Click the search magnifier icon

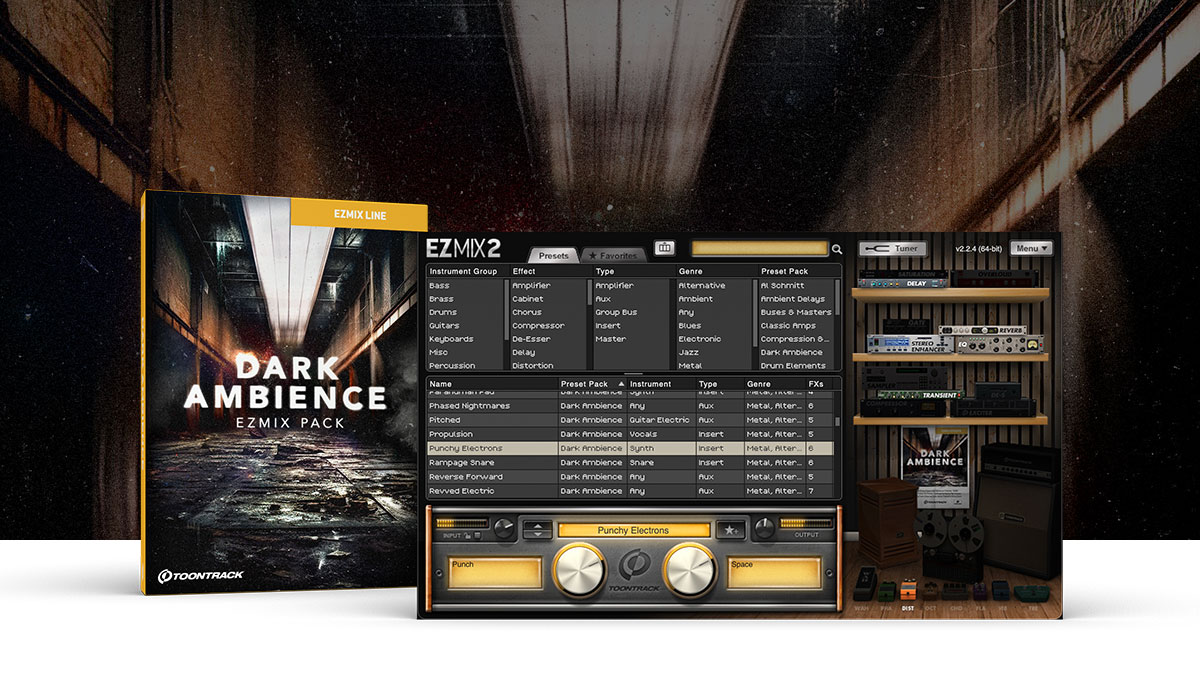pyautogui.click(x=837, y=250)
